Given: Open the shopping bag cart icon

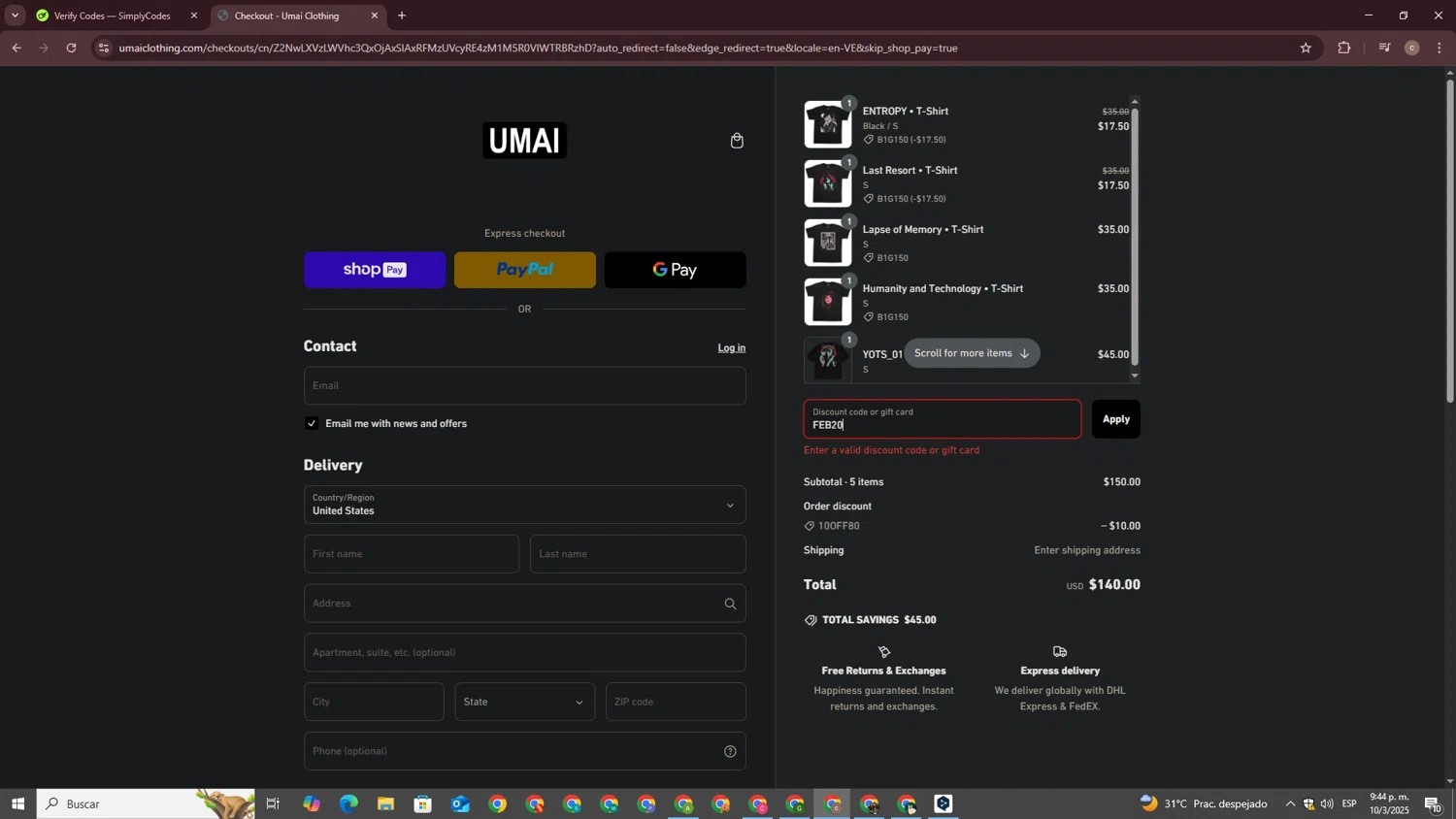Looking at the screenshot, I should (737, 141).
